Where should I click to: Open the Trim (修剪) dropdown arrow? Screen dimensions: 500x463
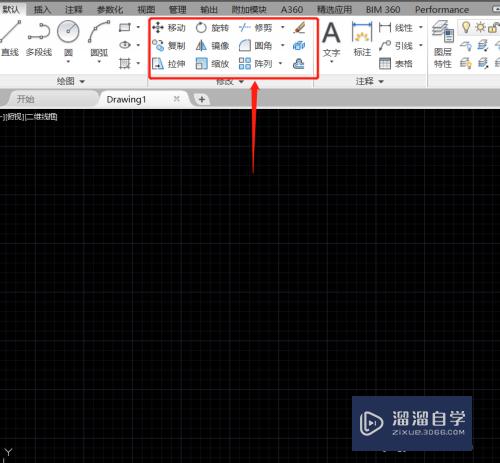pos(283,27)
